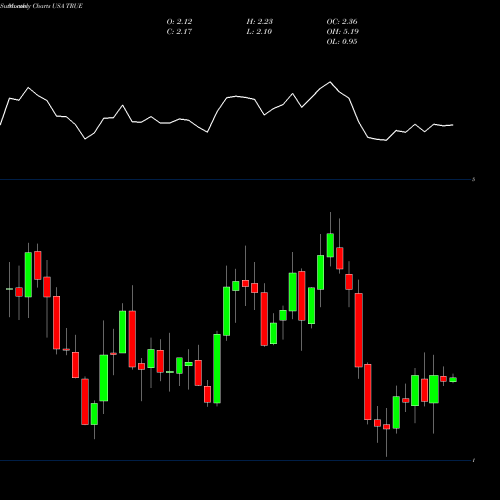500x500 pixels.
Task: Click the upper blue price level line
Action: pos(235,180)
